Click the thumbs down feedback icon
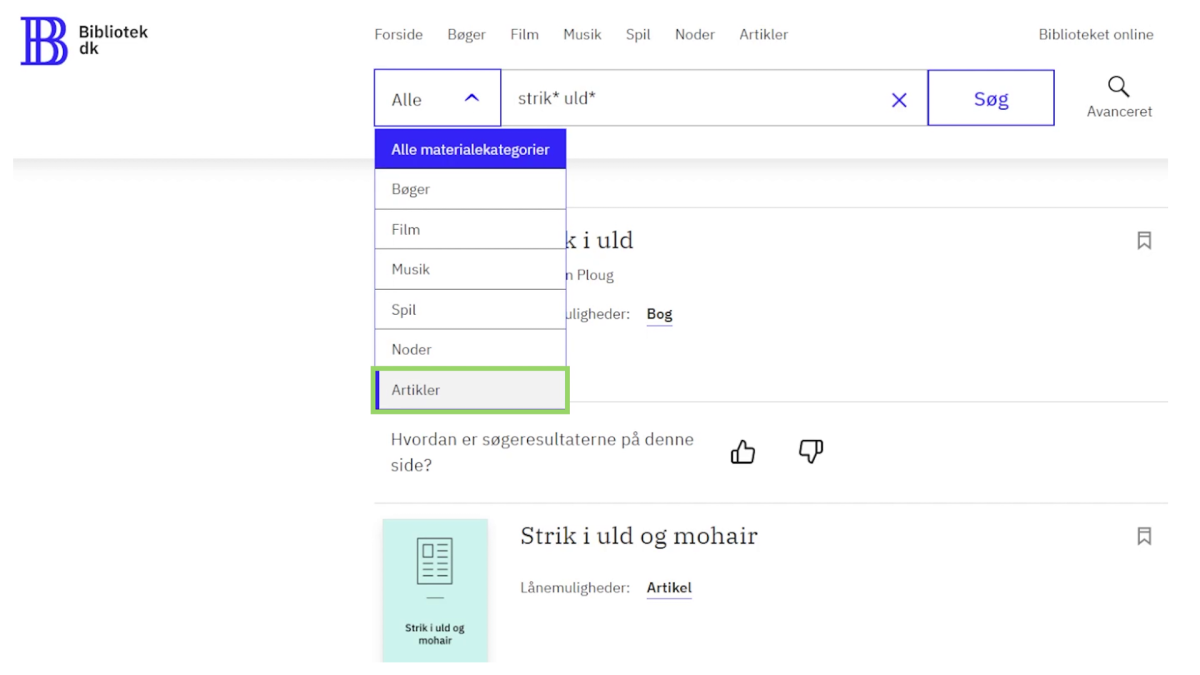The width and height of the screenshot is (1200, 675). pos(811,452)
